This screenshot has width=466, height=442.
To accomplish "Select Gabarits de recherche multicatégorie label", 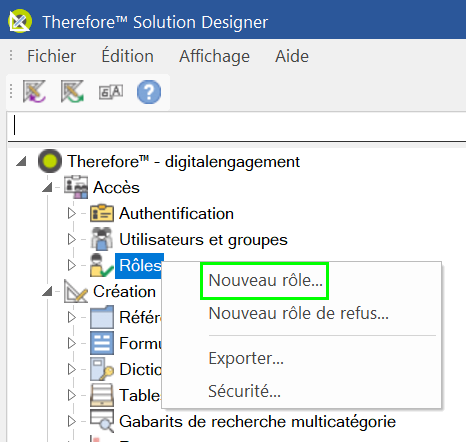I will 257,422.
